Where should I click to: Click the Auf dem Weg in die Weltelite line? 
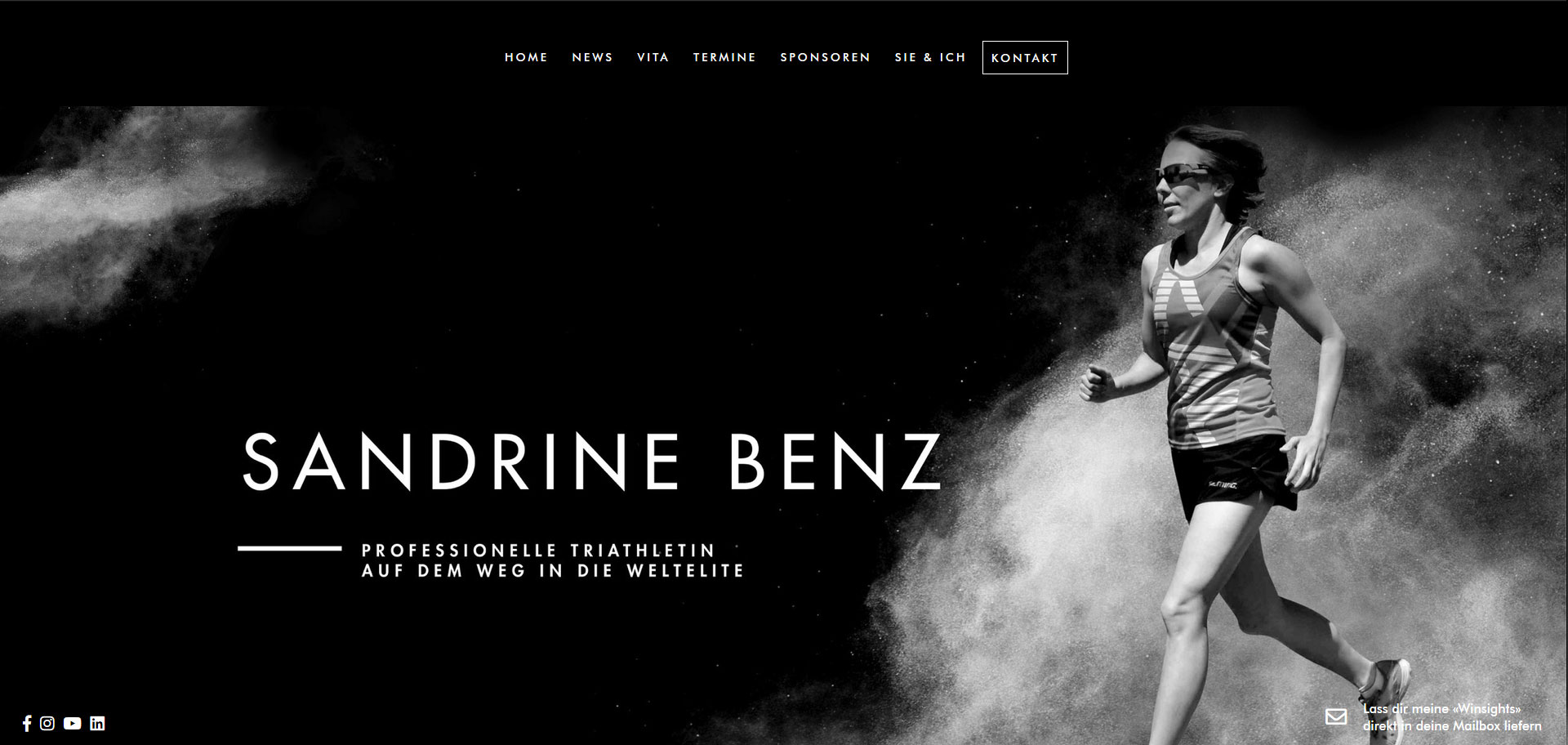553,571
